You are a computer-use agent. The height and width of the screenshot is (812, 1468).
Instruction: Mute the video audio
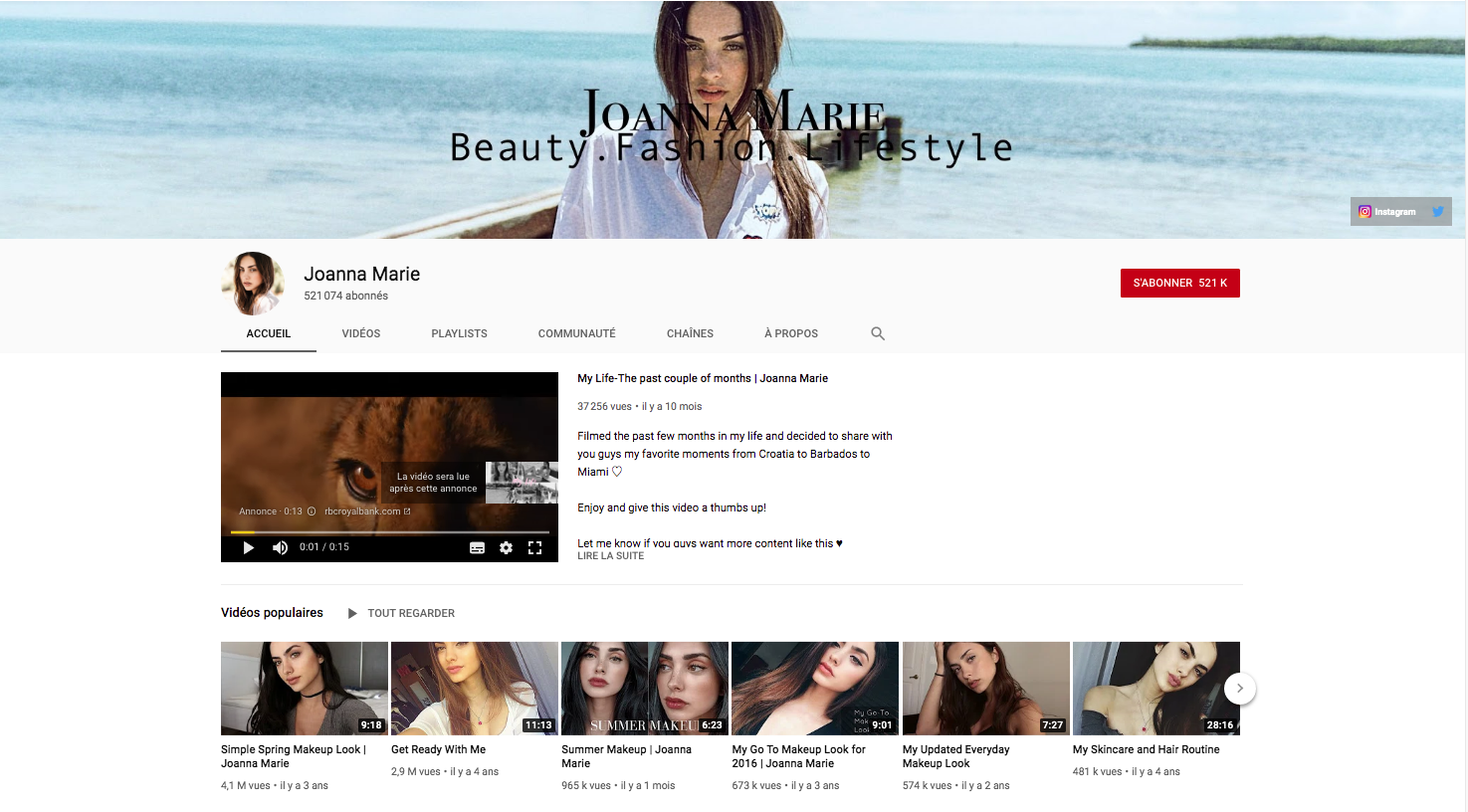(280, 547)
